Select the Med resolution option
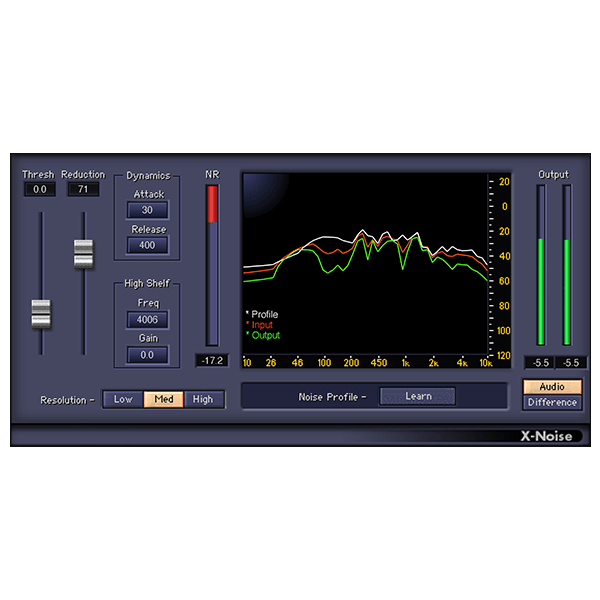Viewport: 600px width, 600px height. pos(164,399)
